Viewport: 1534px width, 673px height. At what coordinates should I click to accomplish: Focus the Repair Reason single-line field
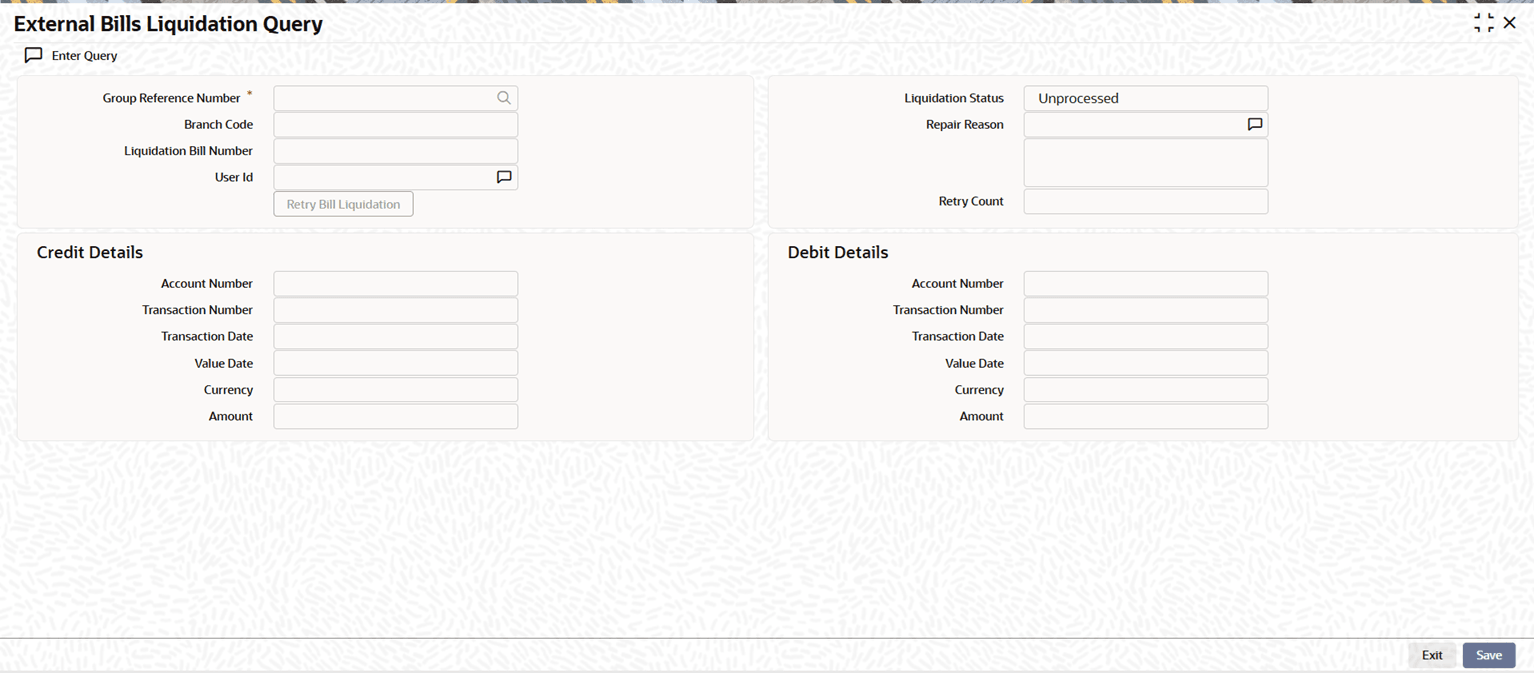tap(1146, 125)
